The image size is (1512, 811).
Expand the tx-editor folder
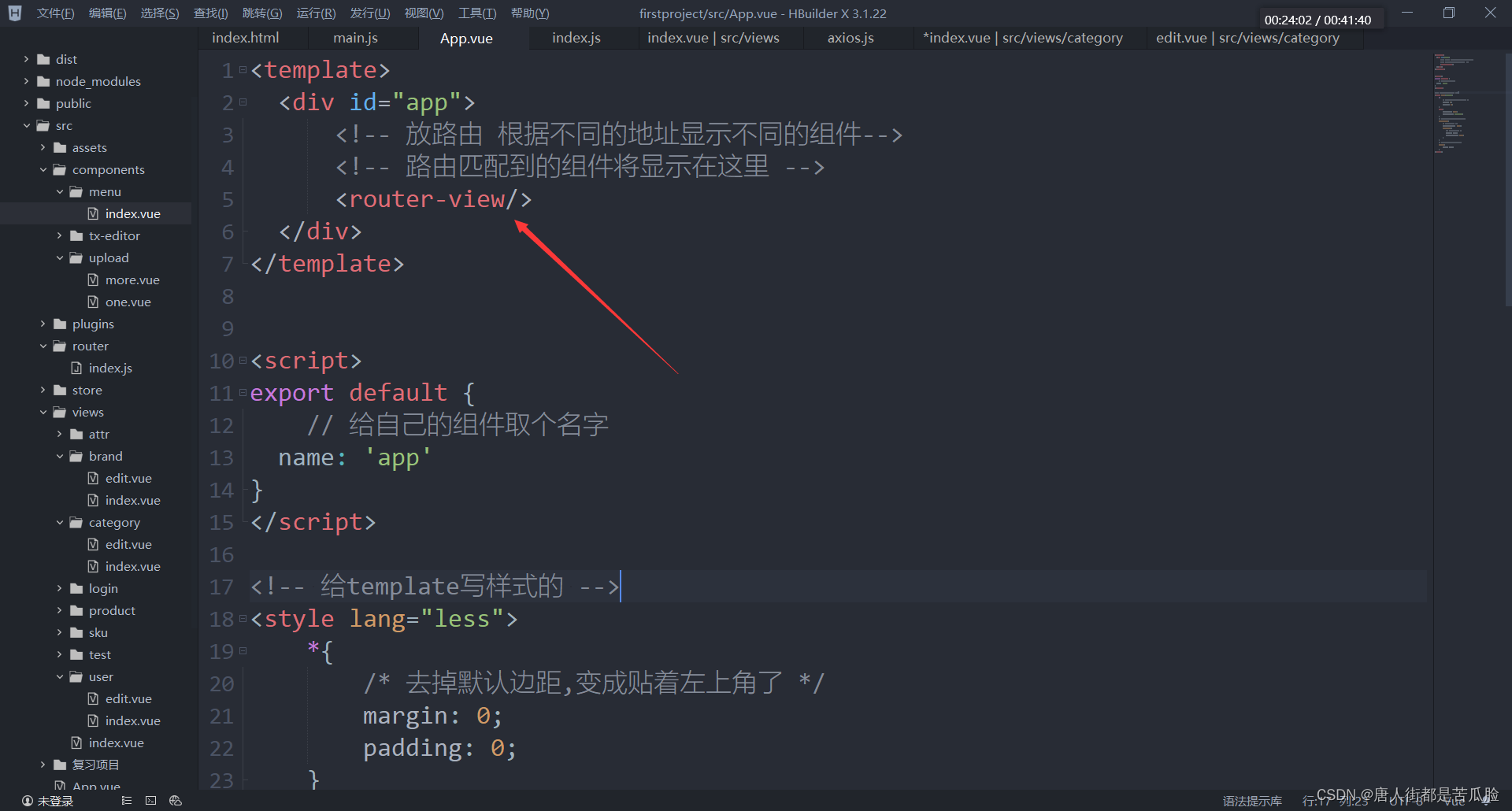pyautogui.click(x=59, y=235)
